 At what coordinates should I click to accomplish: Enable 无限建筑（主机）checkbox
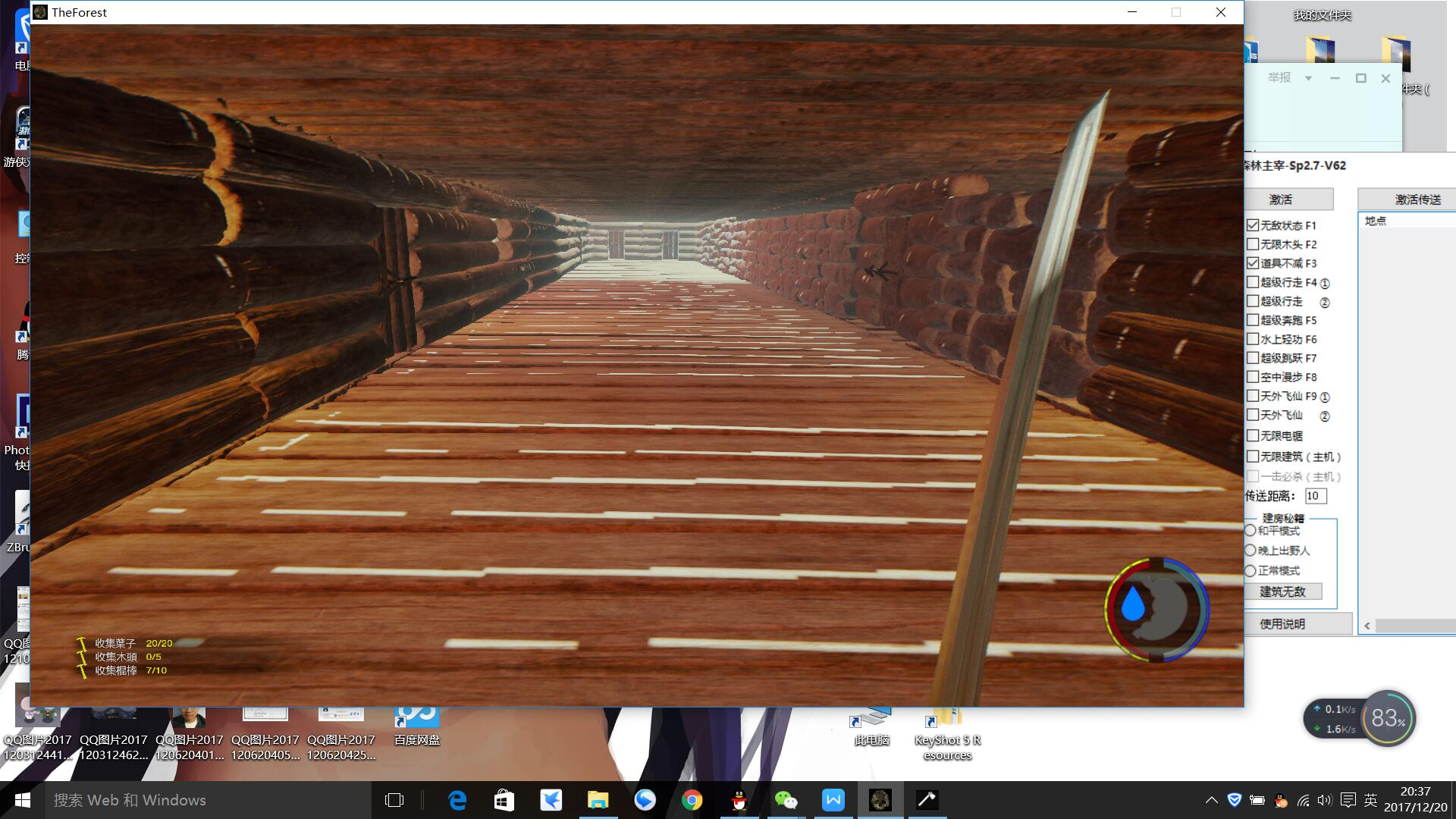(1253, 457)
